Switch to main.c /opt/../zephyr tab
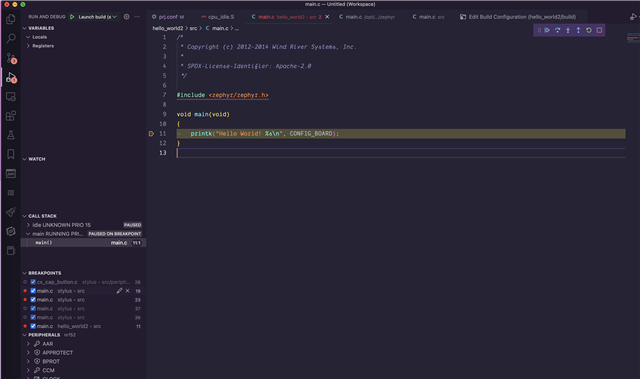Image resolution: width=640 pixels, height=379 pixels. point(367,17)
